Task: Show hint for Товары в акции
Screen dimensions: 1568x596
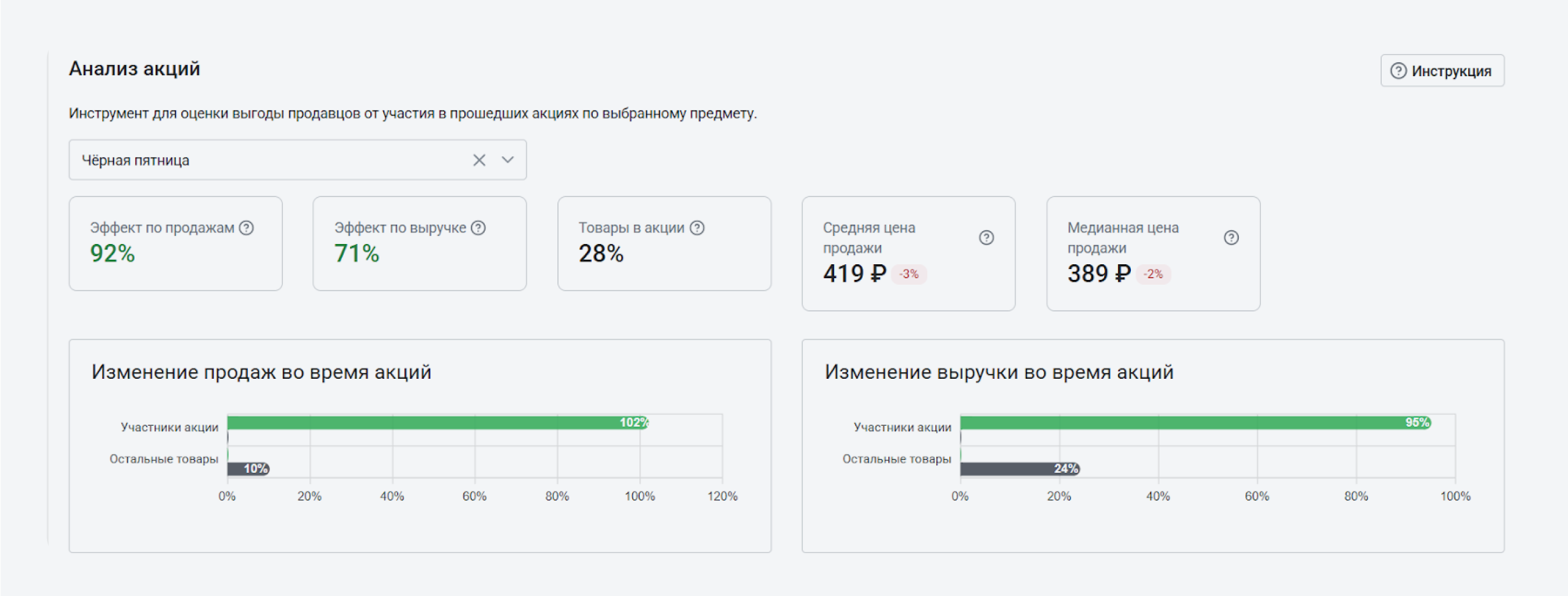Action: [698, 228]
